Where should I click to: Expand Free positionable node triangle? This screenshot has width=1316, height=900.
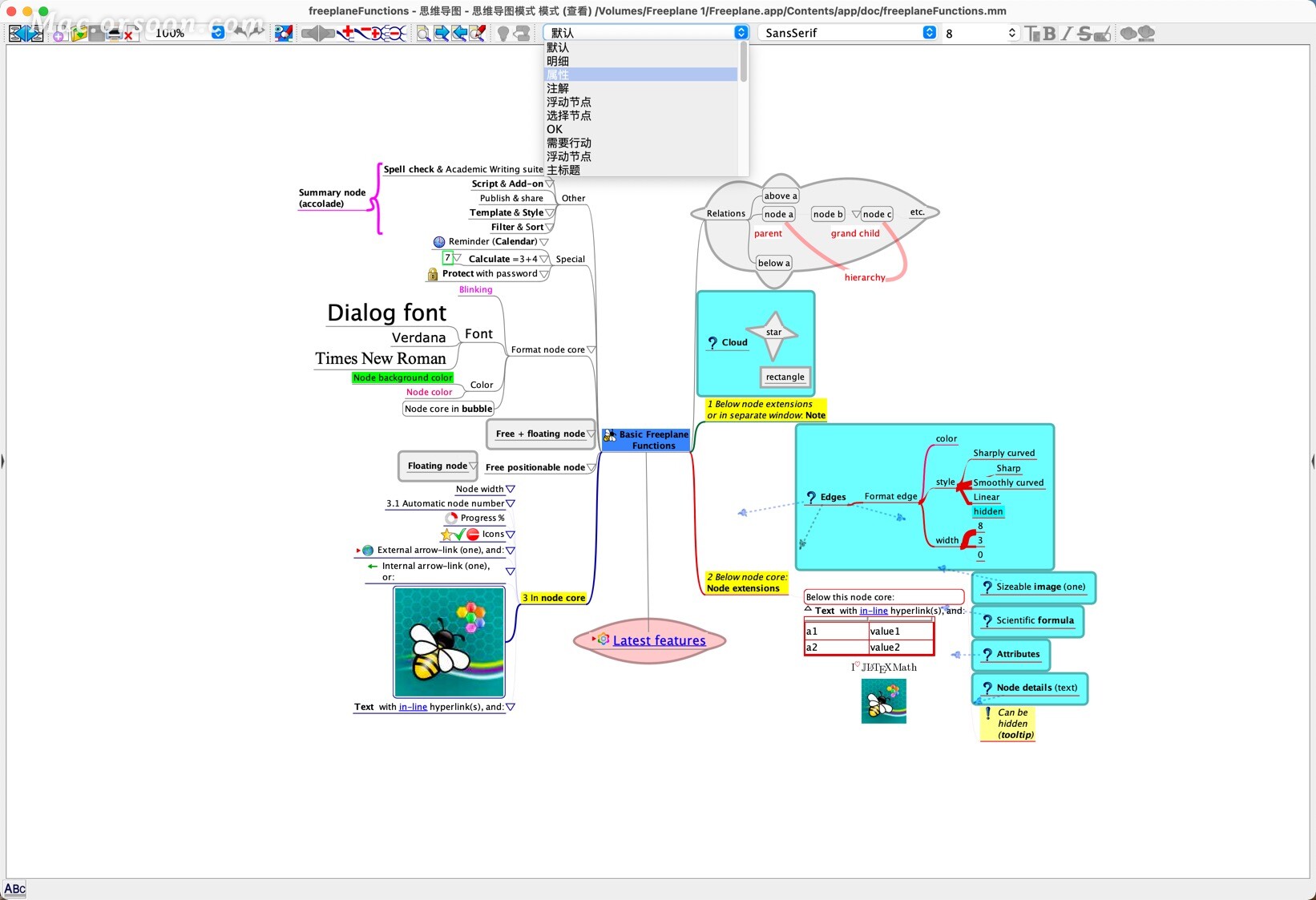pyautogui.click(x=591, y=467)
